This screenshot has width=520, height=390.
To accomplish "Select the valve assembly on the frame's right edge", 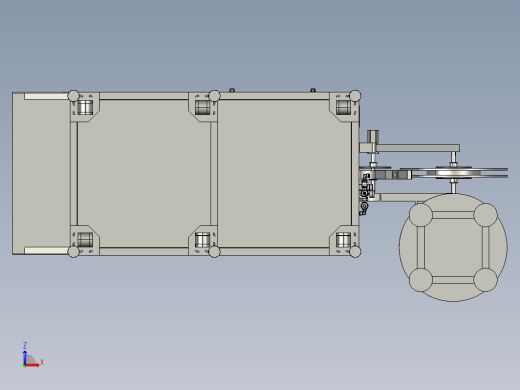I will coord(365,194).
